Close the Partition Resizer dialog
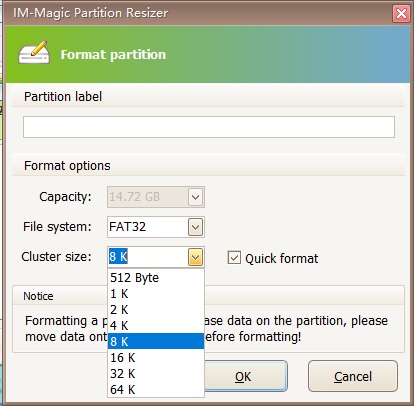Image resolution: width=414 pixels, height=406 pixels. [x=401, y=14]
